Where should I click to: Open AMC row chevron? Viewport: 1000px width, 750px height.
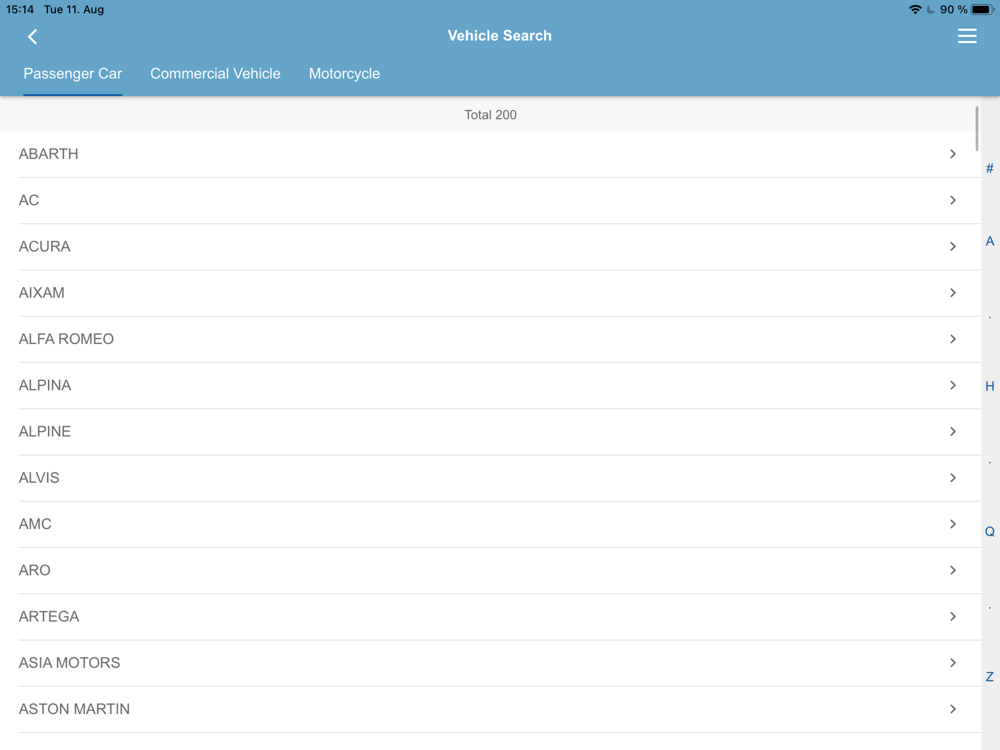tap(953, 524)
